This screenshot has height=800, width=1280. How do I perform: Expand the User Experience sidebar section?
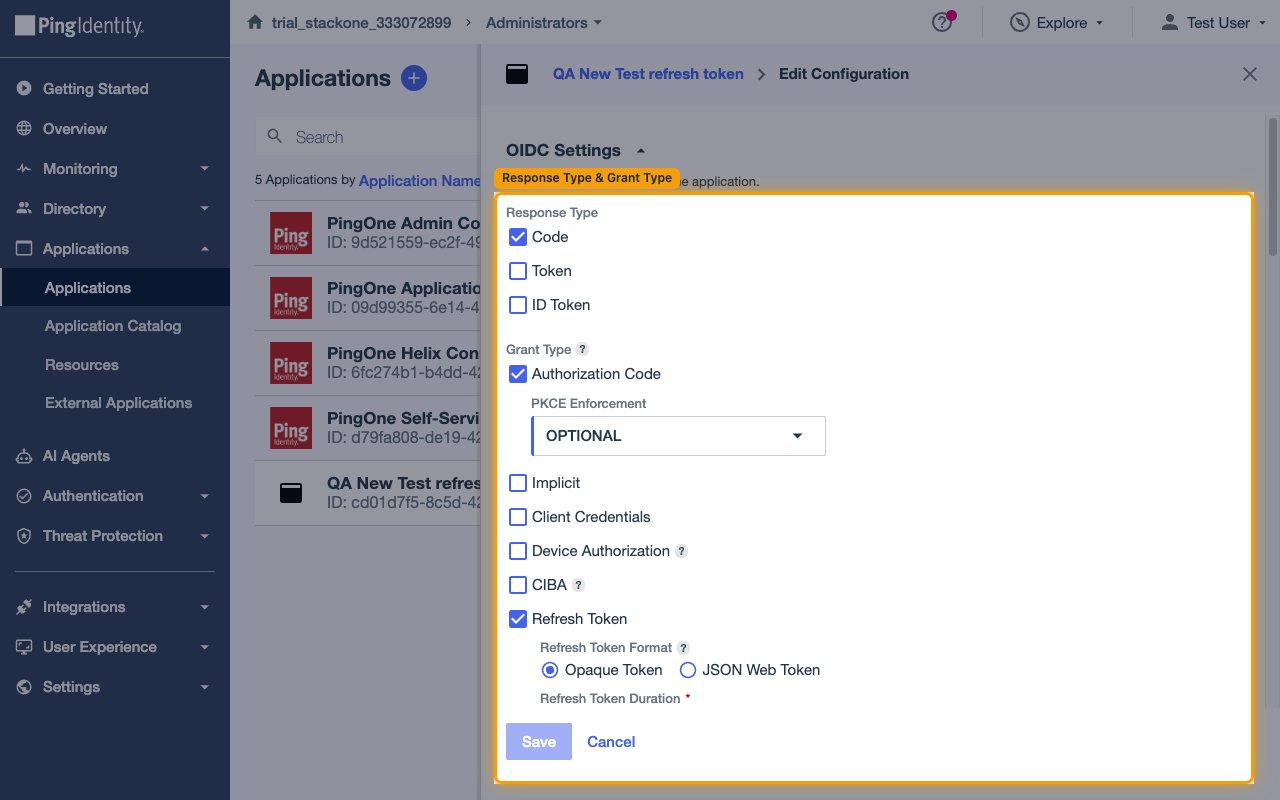(x=204, y=647)
